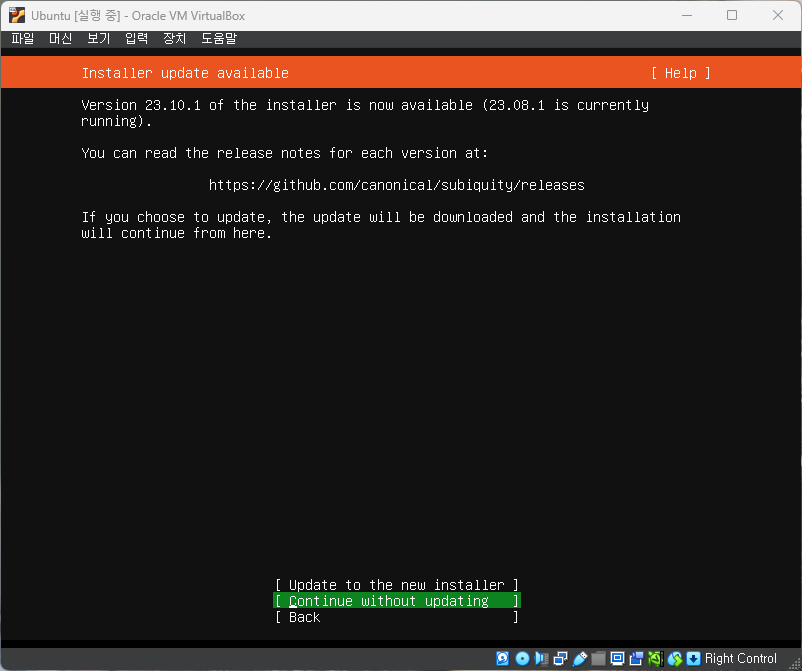Viewport: 802px width, 671px height.
Task: Click the Installer update available heading
Action: click(185, 73)
